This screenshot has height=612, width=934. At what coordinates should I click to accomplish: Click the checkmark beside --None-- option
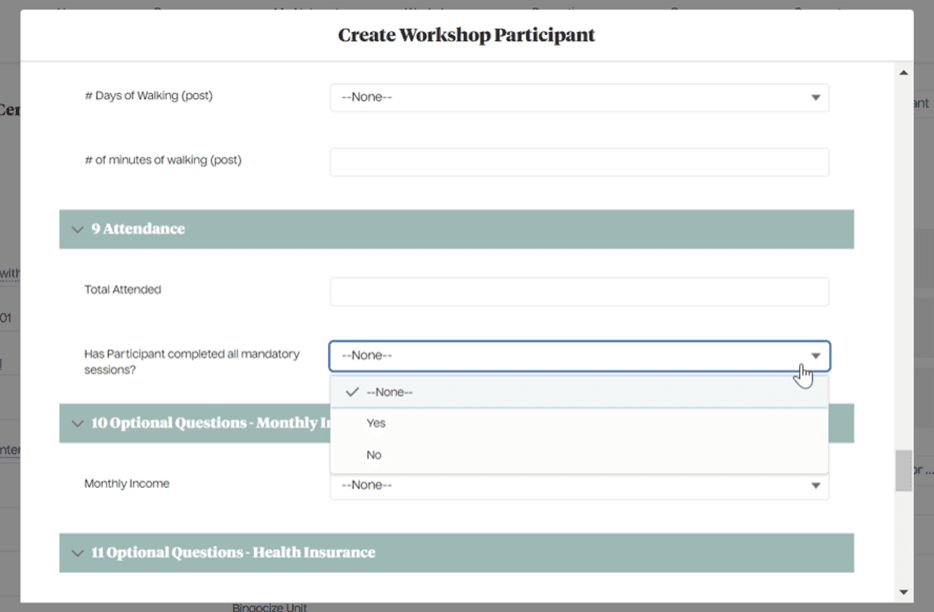350,392
